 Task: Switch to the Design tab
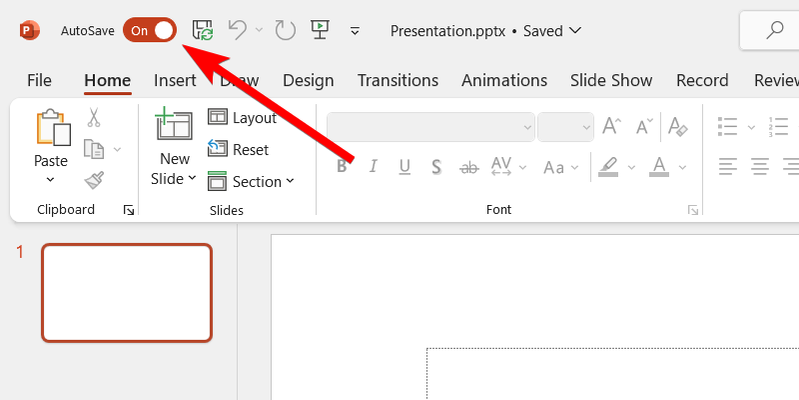coord(308,80)
